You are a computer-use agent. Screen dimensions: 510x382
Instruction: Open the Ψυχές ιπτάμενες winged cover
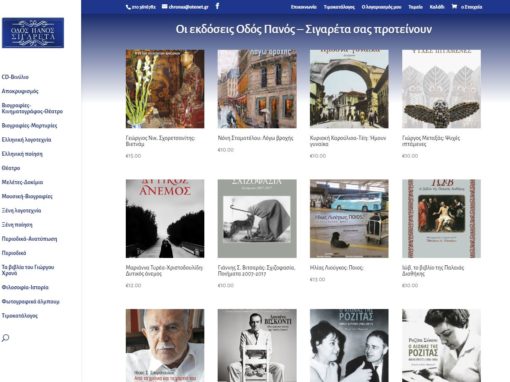tap(441, 89)
